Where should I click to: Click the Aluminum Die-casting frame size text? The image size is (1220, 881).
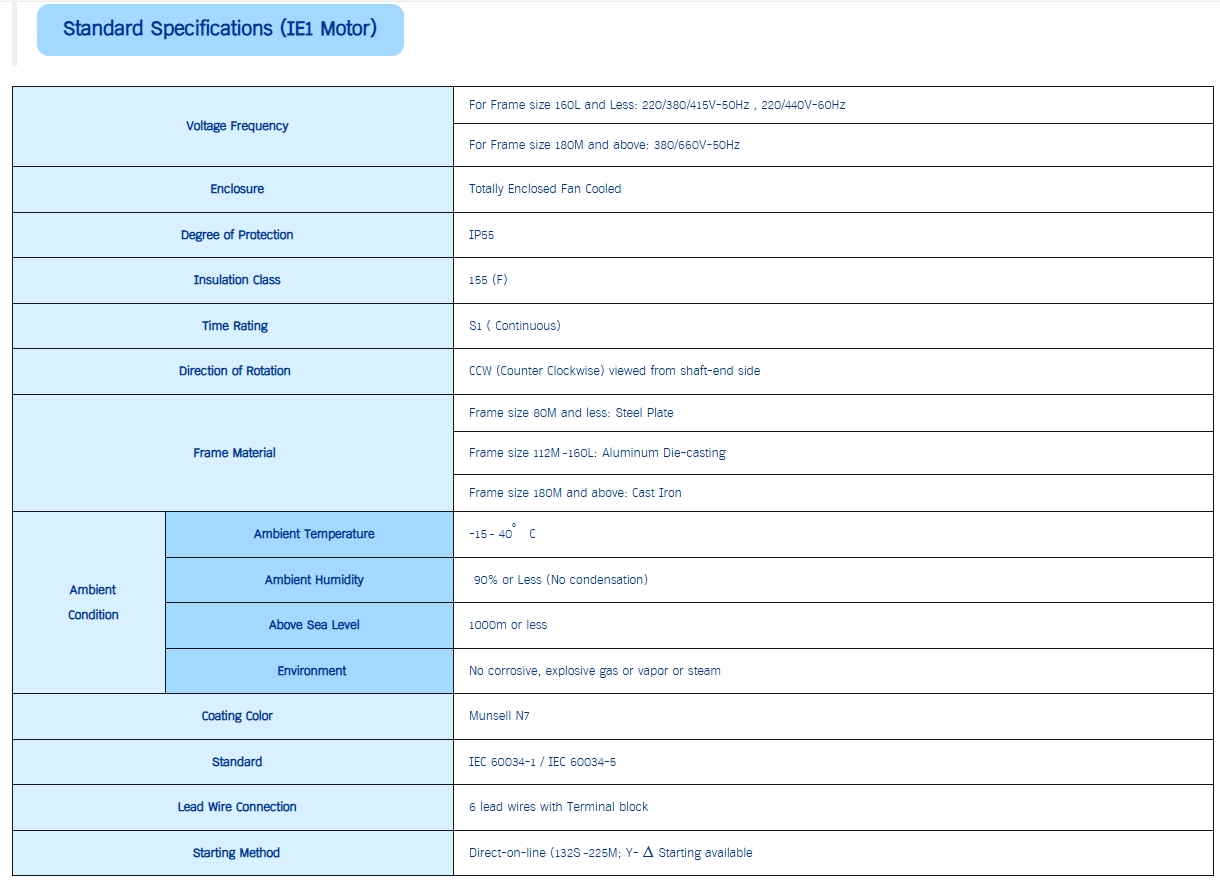tap(597, 453)
